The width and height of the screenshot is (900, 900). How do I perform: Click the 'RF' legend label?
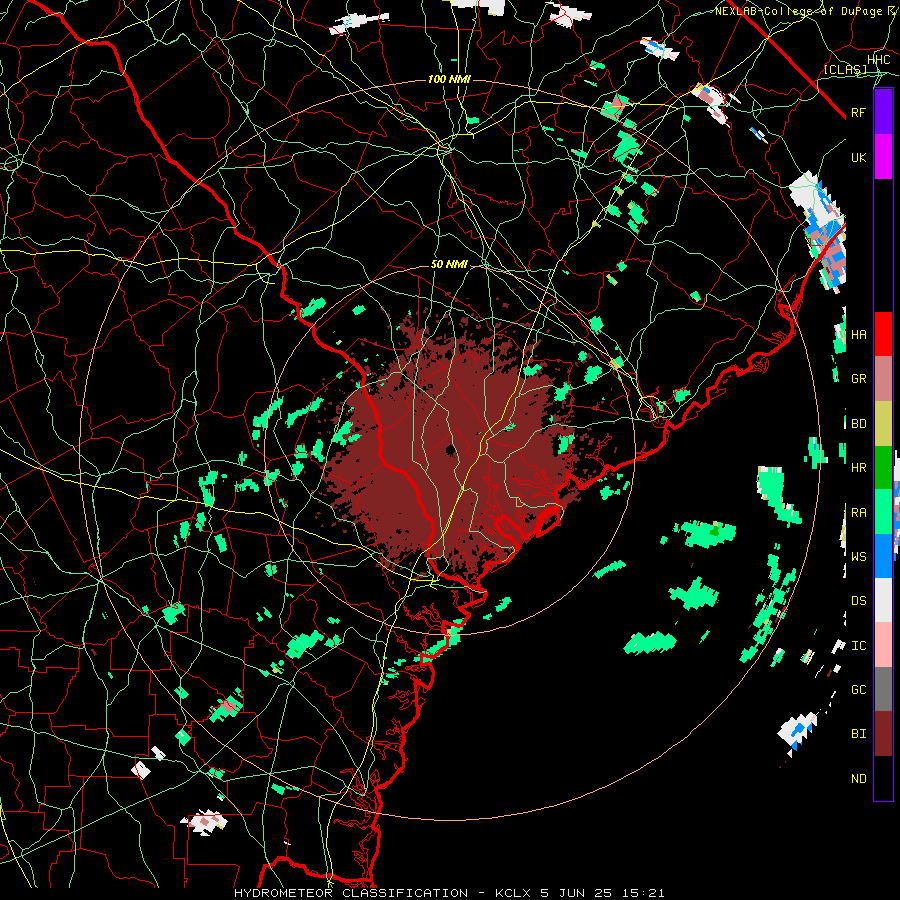[x=859, y=112]
